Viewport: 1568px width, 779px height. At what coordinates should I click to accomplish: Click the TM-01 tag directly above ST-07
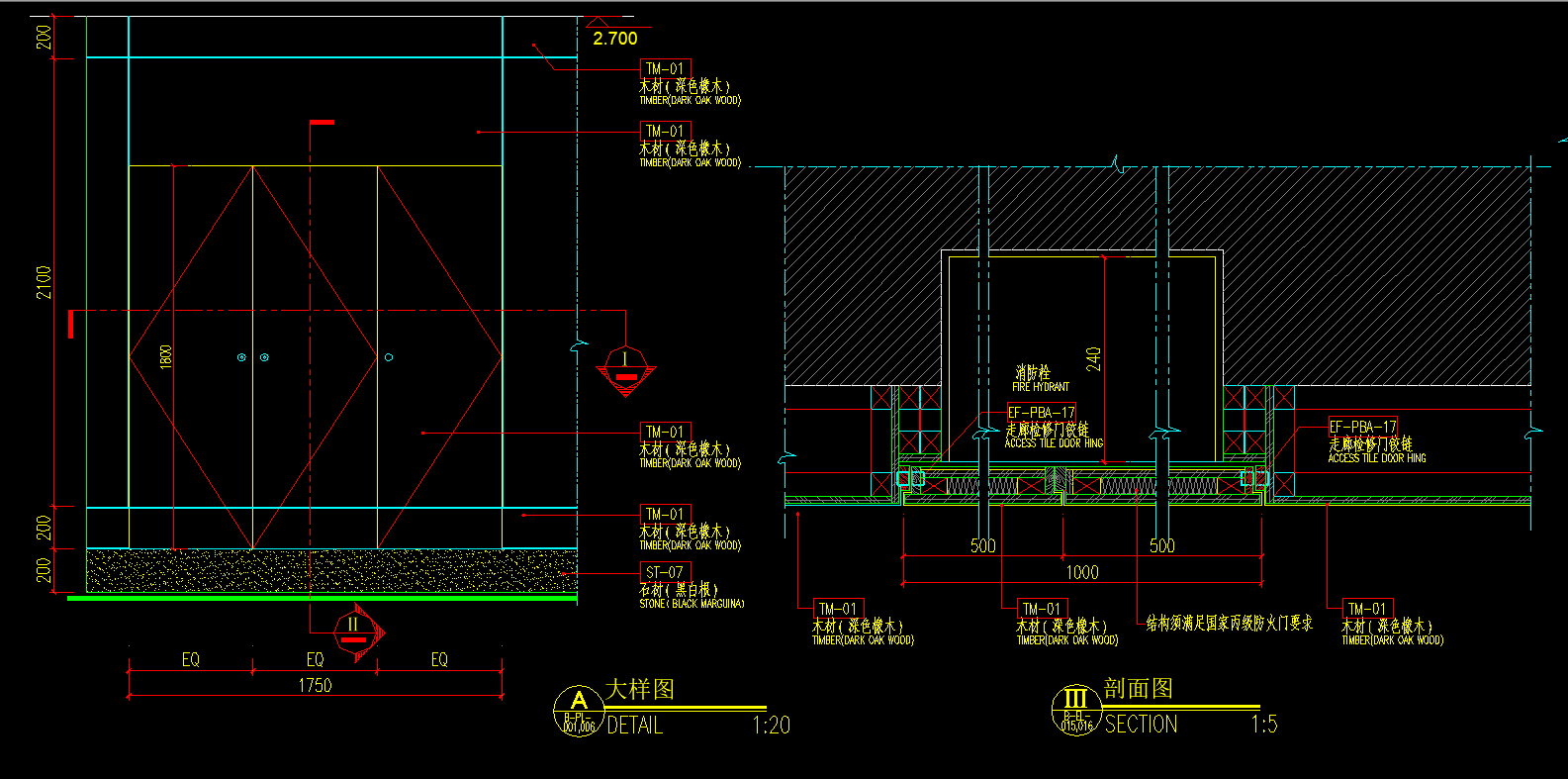(665, 514)
